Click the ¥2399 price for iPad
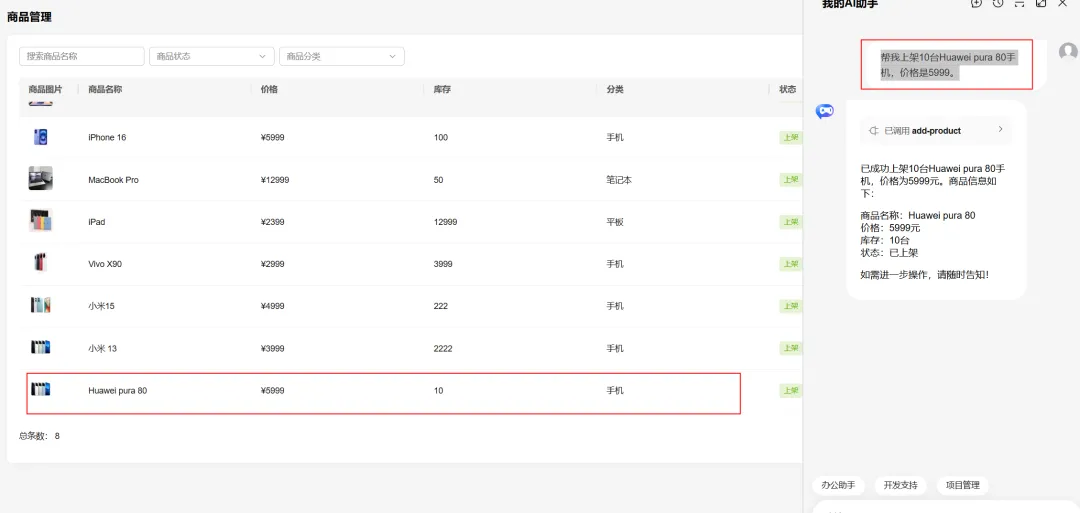The height and width of the screenshot is (513, 1080). [272, 222]
